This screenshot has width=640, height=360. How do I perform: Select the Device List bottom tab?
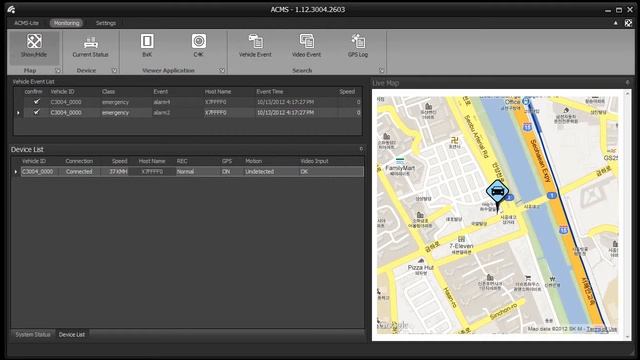(x=72, y=335)
